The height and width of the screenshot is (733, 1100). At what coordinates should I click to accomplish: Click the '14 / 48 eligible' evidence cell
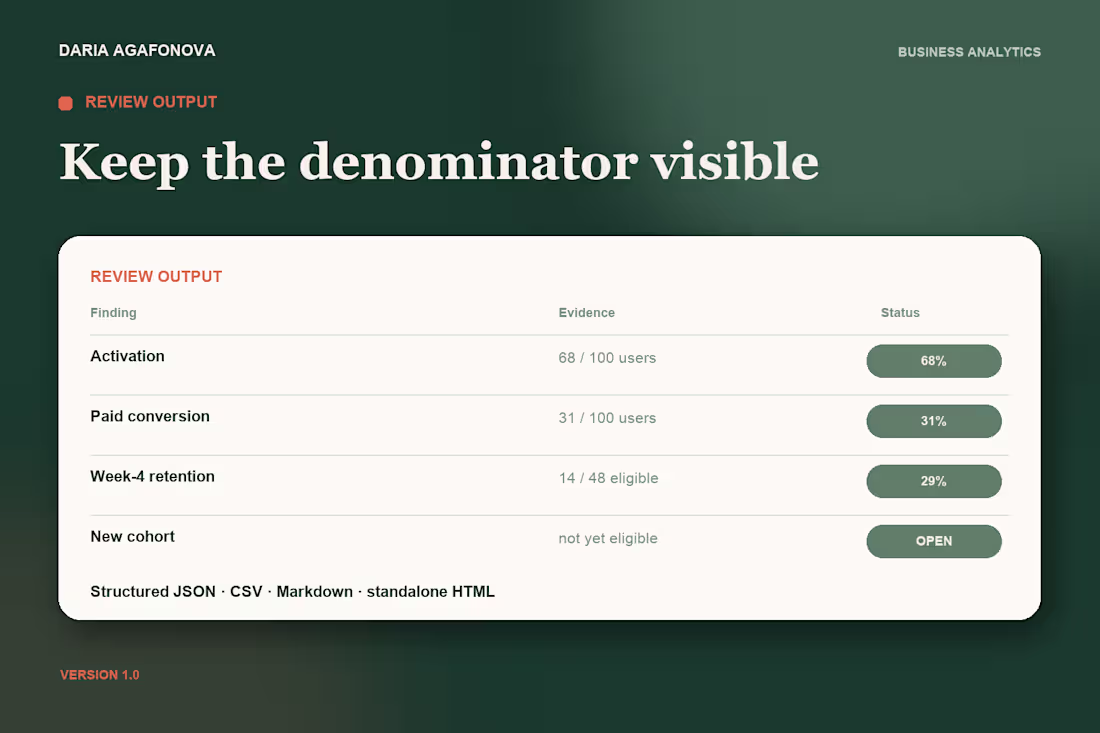click(608, 478)
